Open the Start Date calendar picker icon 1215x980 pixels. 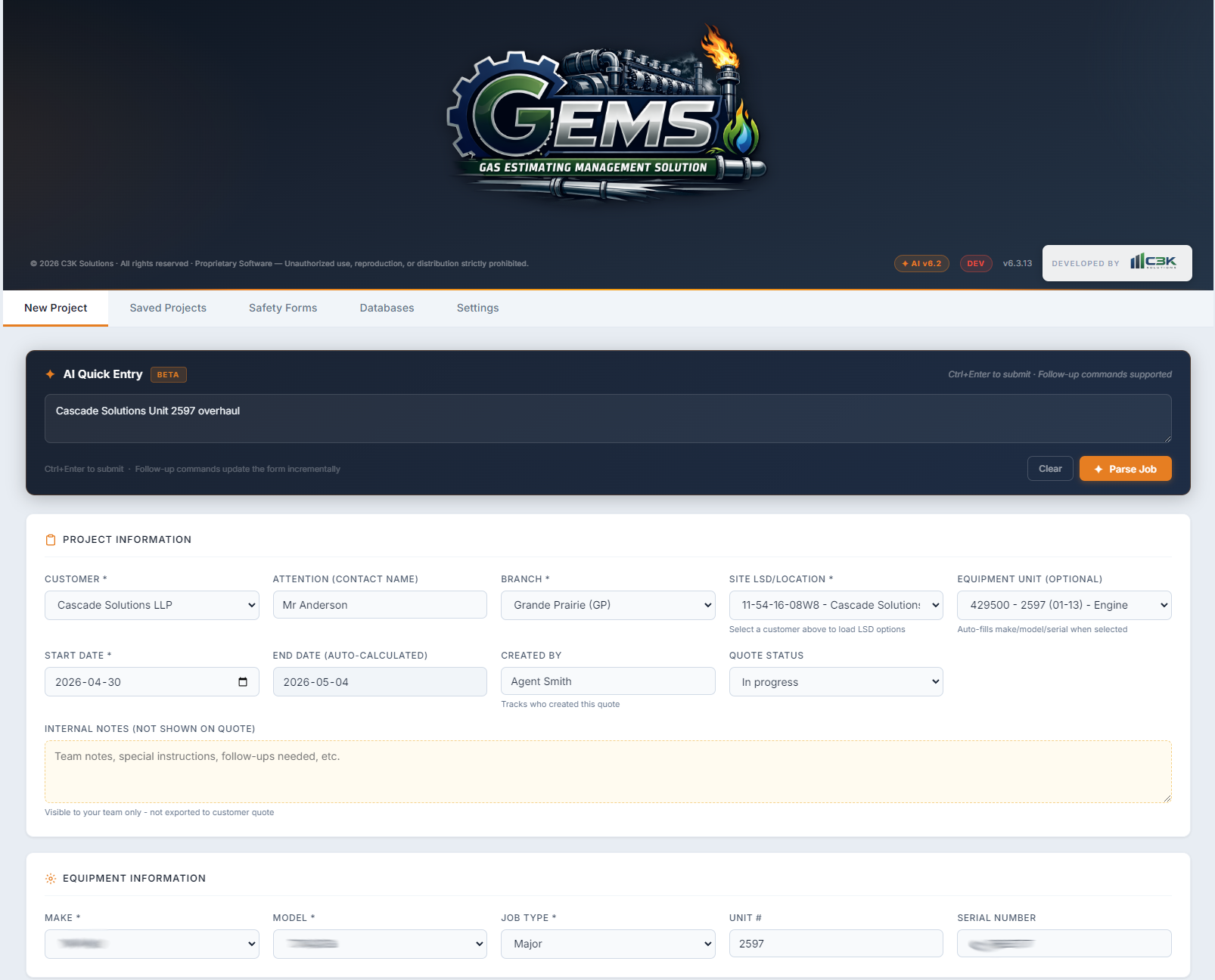(243, 682)
